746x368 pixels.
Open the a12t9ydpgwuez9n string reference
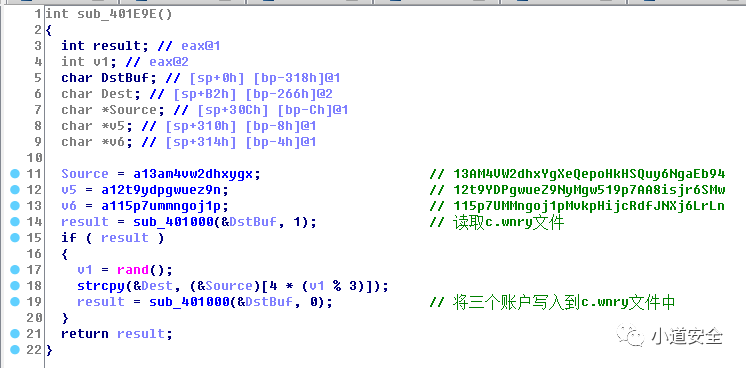click(161, 190)
